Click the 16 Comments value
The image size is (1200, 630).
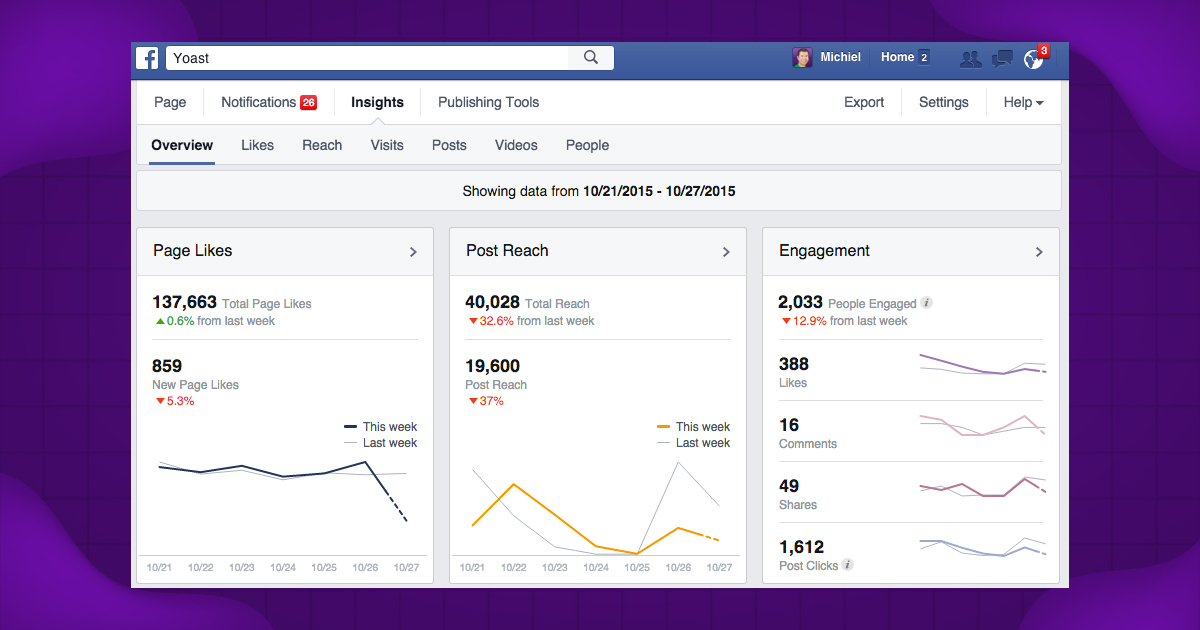(x=789, y=425)
